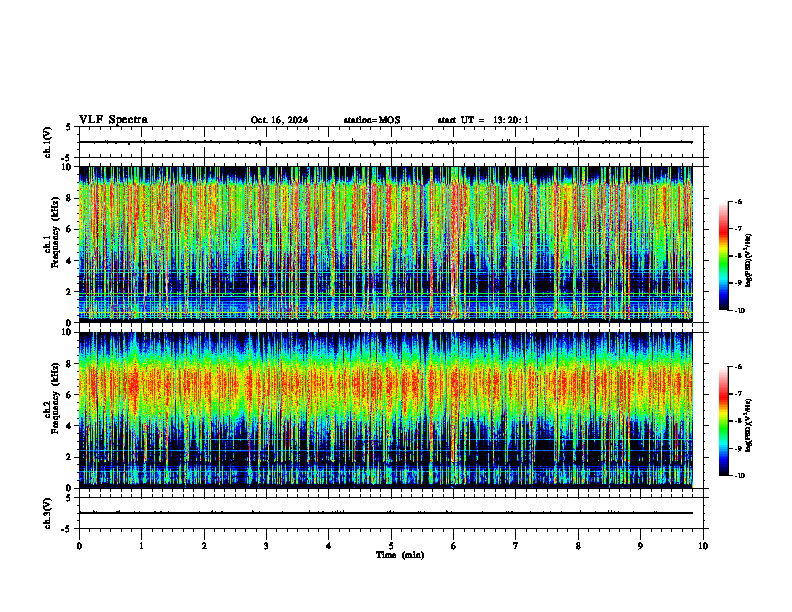
Task: Click the ch.2 spectrogram panel
Action: pos(385,410)
